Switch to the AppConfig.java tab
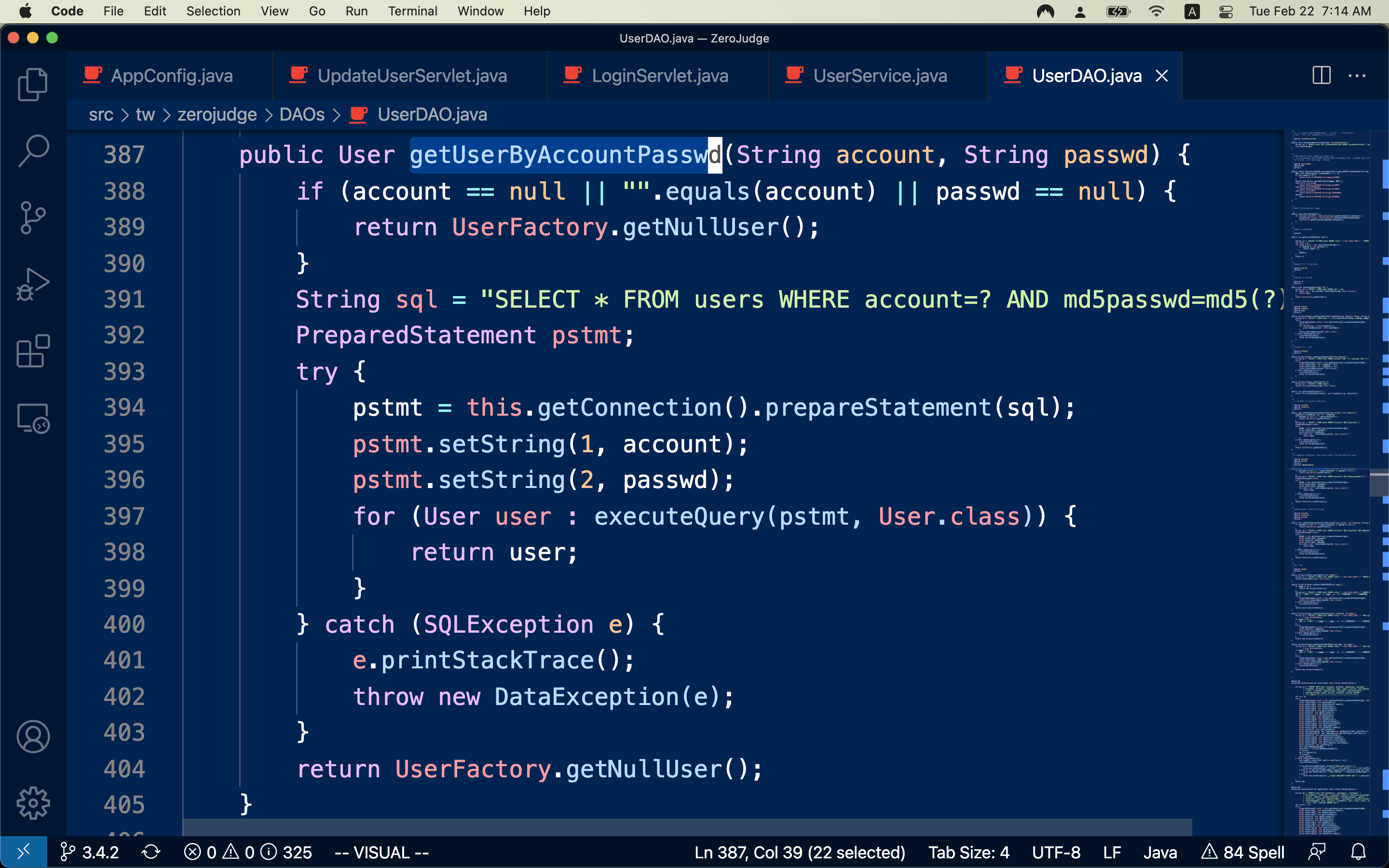This screenshot has height=868, width=1389. click(x=169, y=75)
